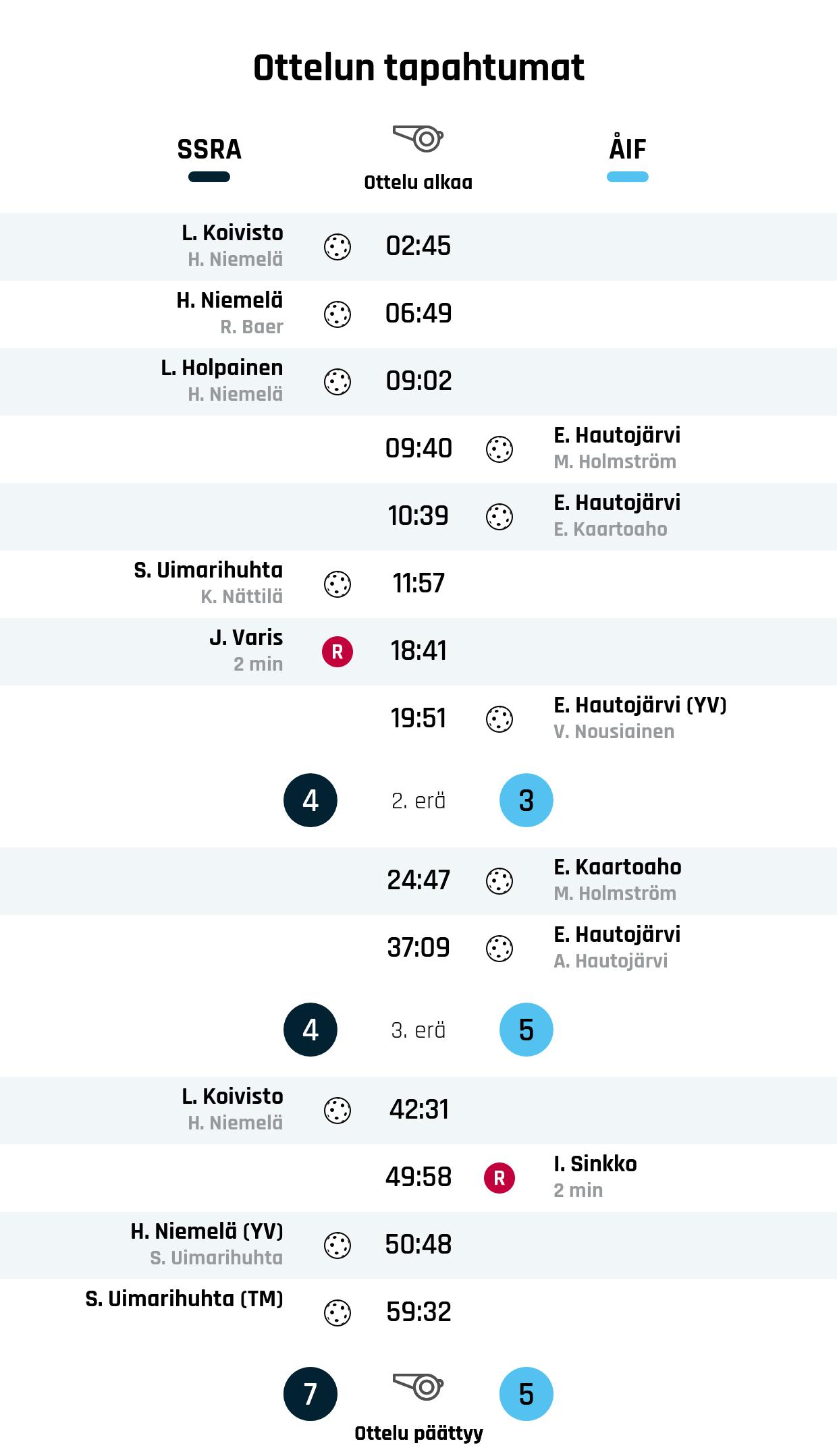This screenshot has width=837, height=1456.
Task: Click the 3. erä period label
Action: coord(418,1030)
